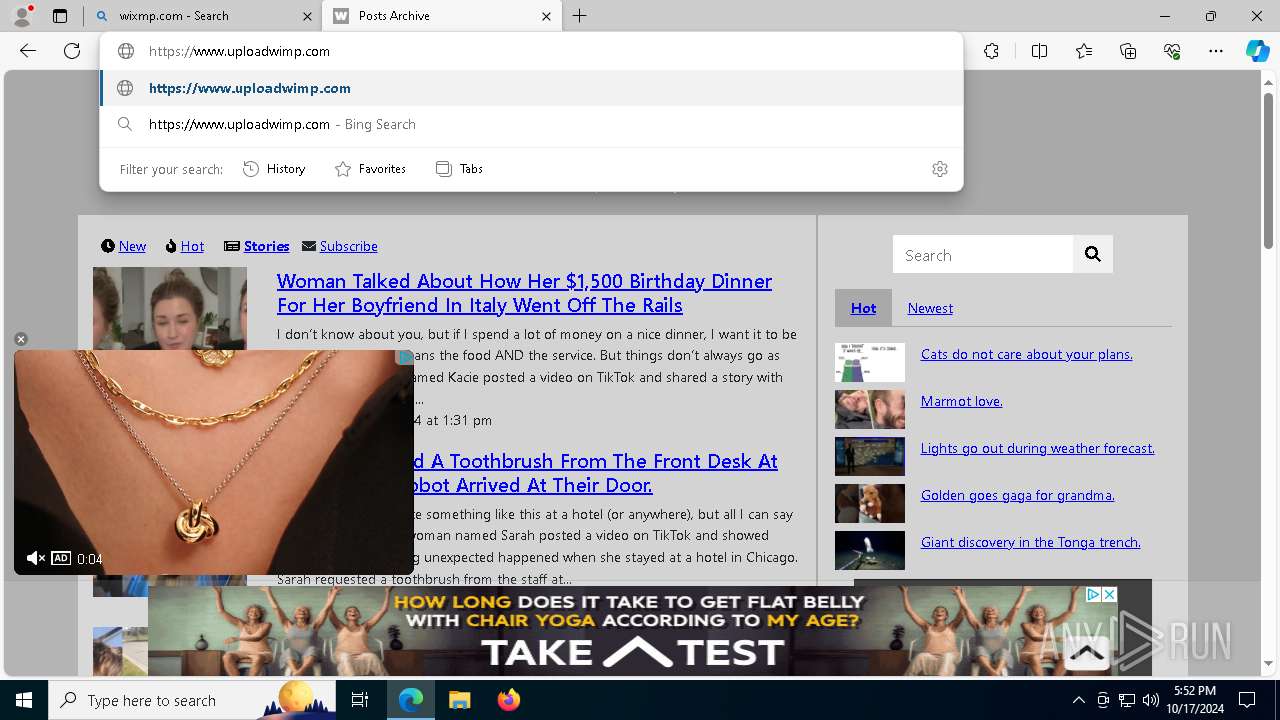Open Edge Settings and more menu

[1216, 51]
